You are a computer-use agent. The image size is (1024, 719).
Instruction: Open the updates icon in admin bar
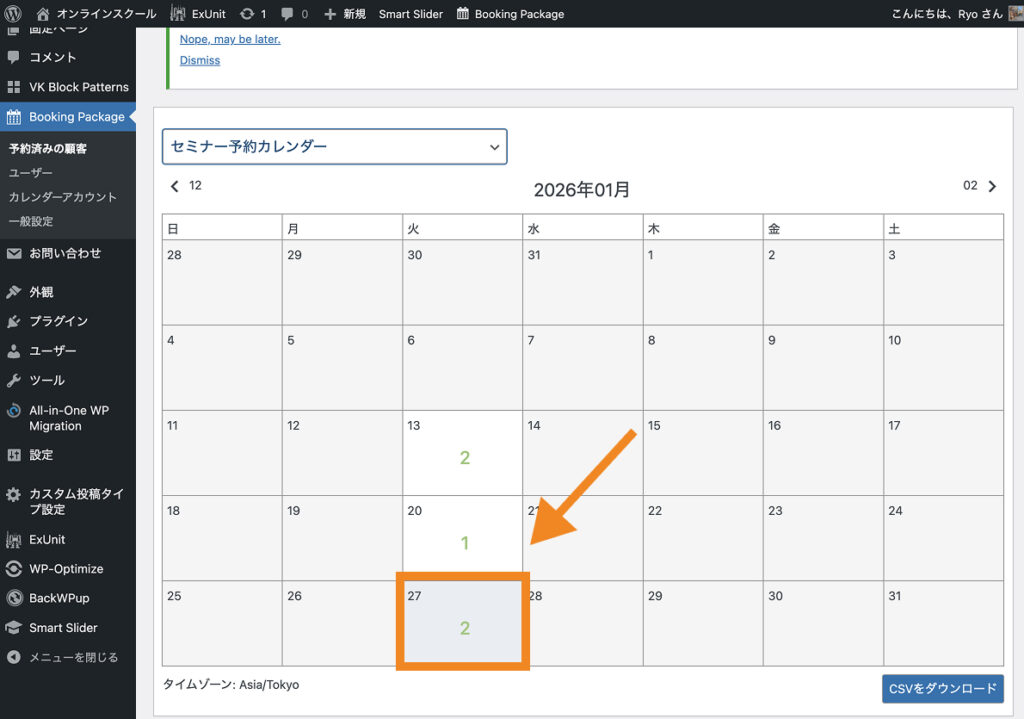click(x=247, y=14)
